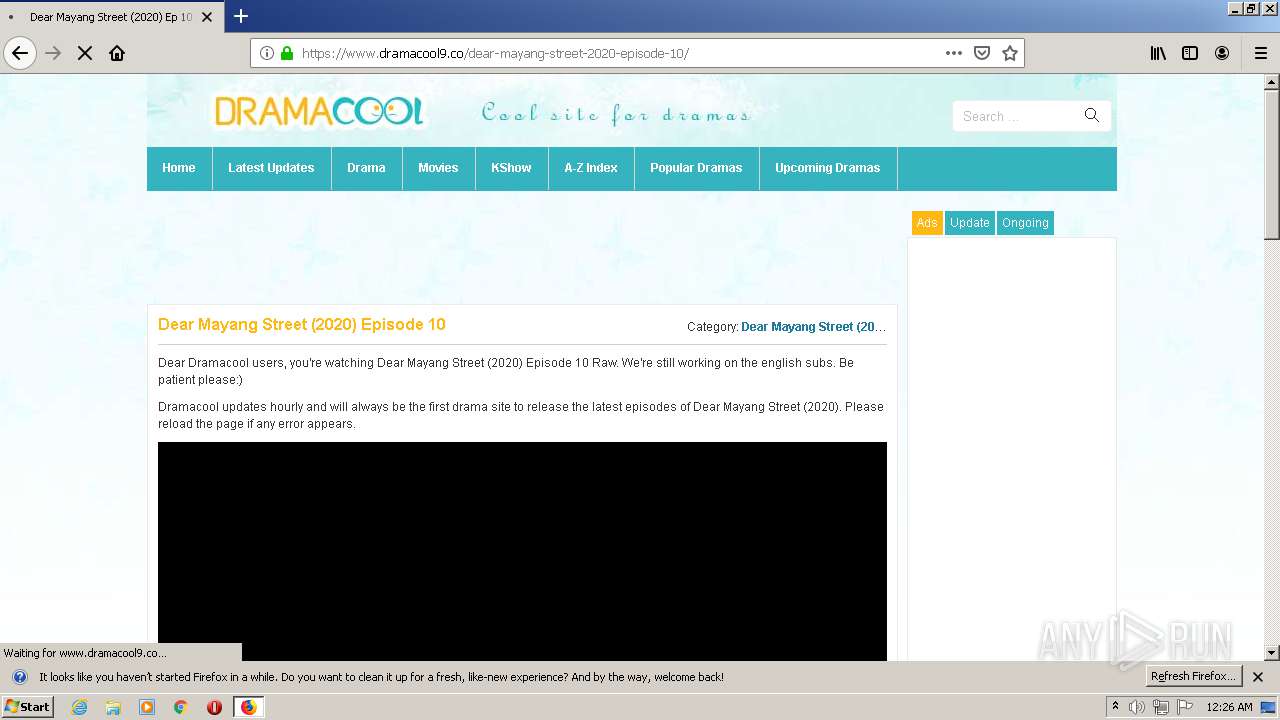Click the Refresh Firefox button

(x=1194, y=677)
